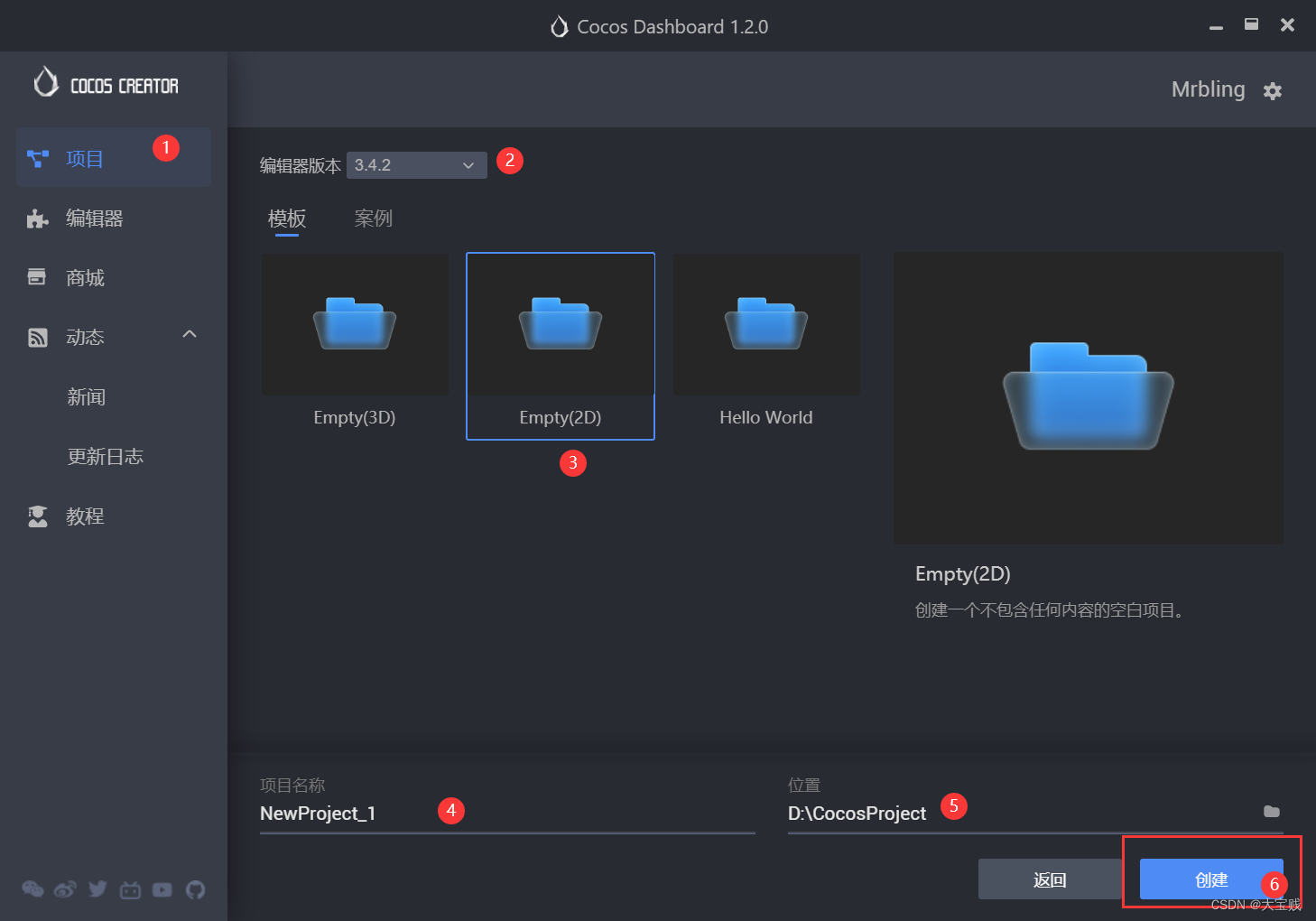
Task: Choose the Hello World template
Action: 766,343
